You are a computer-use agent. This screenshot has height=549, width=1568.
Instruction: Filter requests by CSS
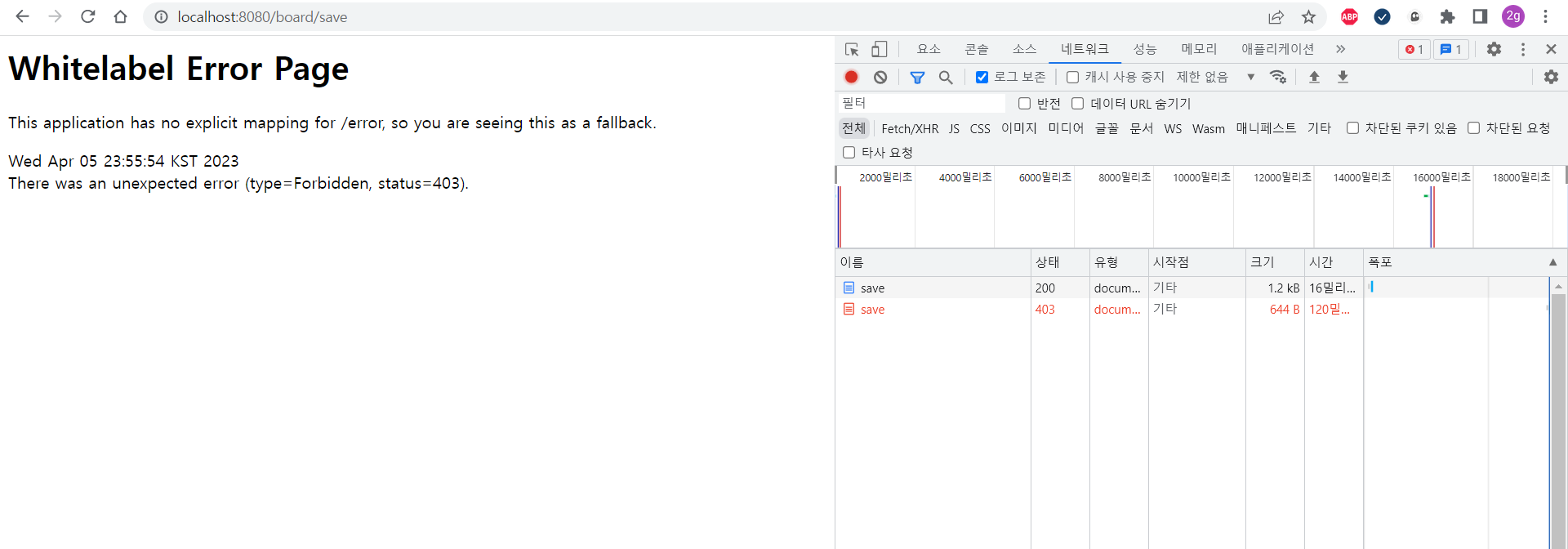[x=980, y=128]
